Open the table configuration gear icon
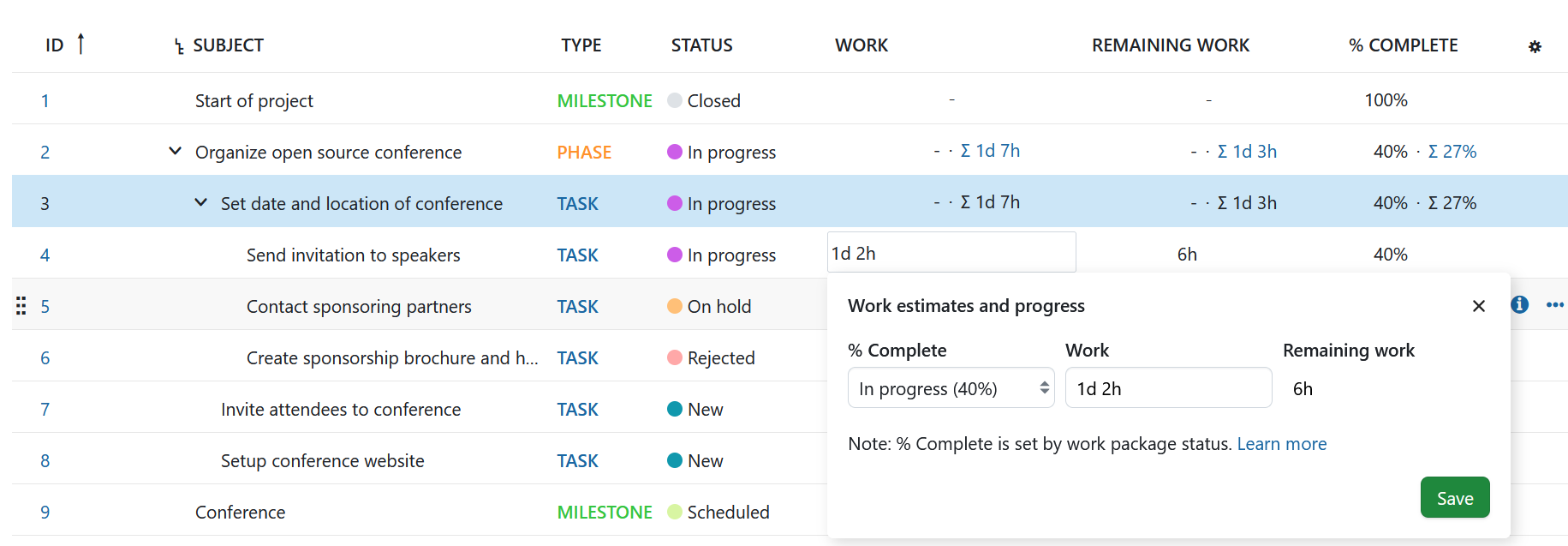The width and height of the screenshot is (1568, 546). pyautogui.click(x=1535, y=46)
